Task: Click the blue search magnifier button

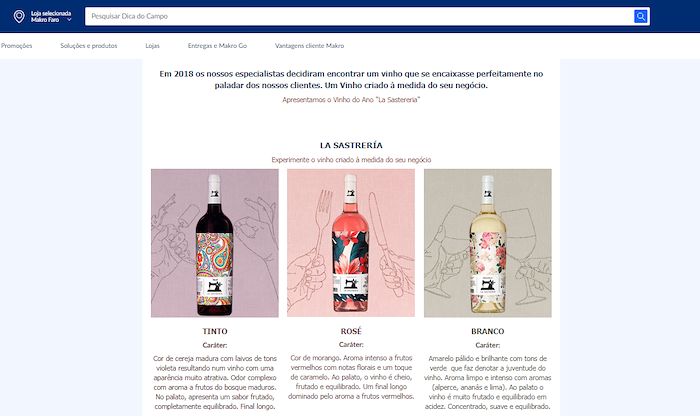Action: click(x=641, y=17)
